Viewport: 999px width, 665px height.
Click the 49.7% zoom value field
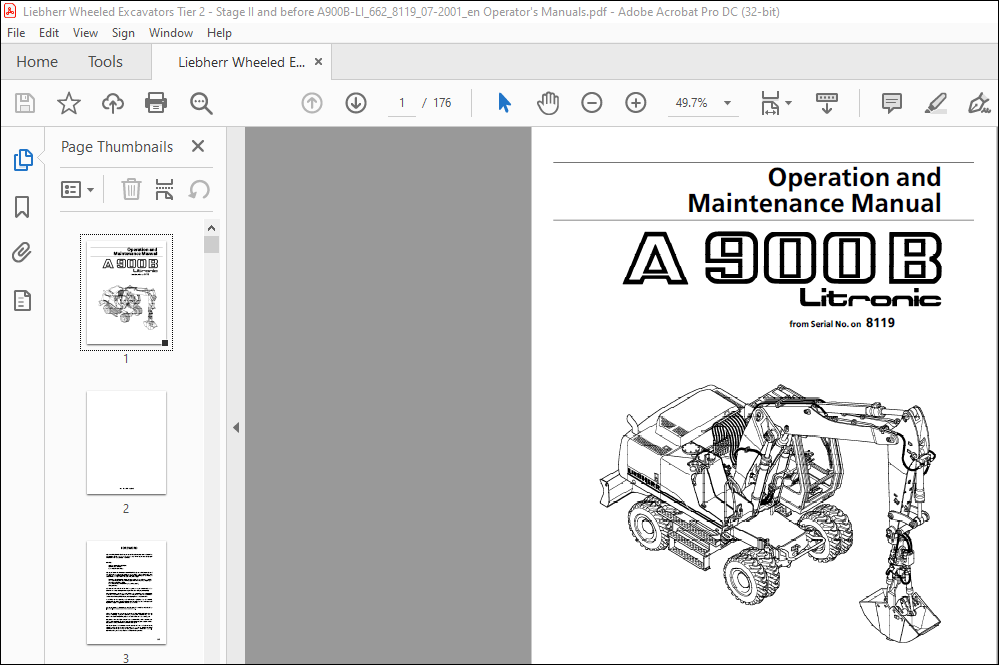tap(691, 103)
